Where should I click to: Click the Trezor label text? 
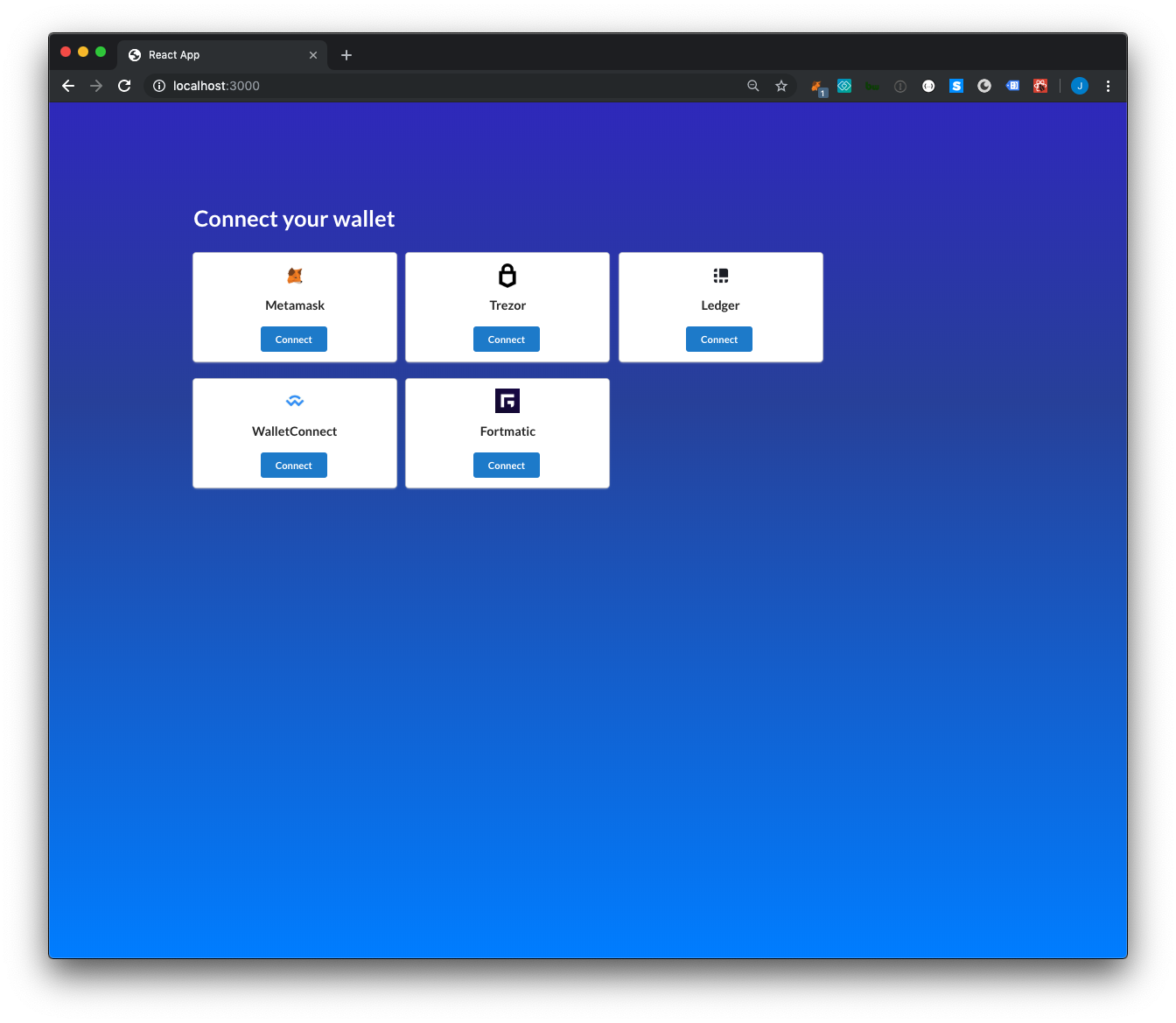[507, 305]
